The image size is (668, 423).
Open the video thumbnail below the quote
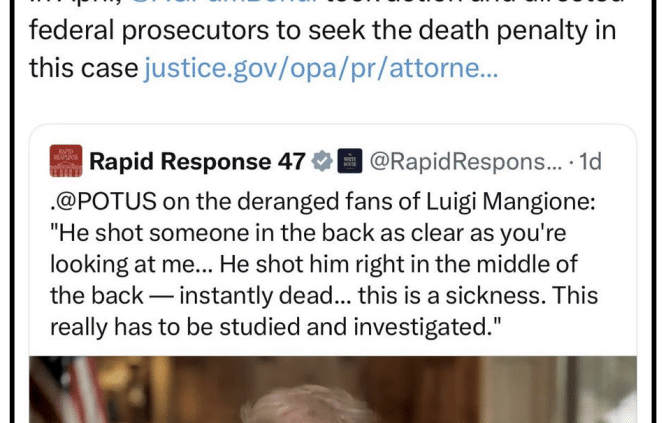pyautogui.click(x=333, y=389)
